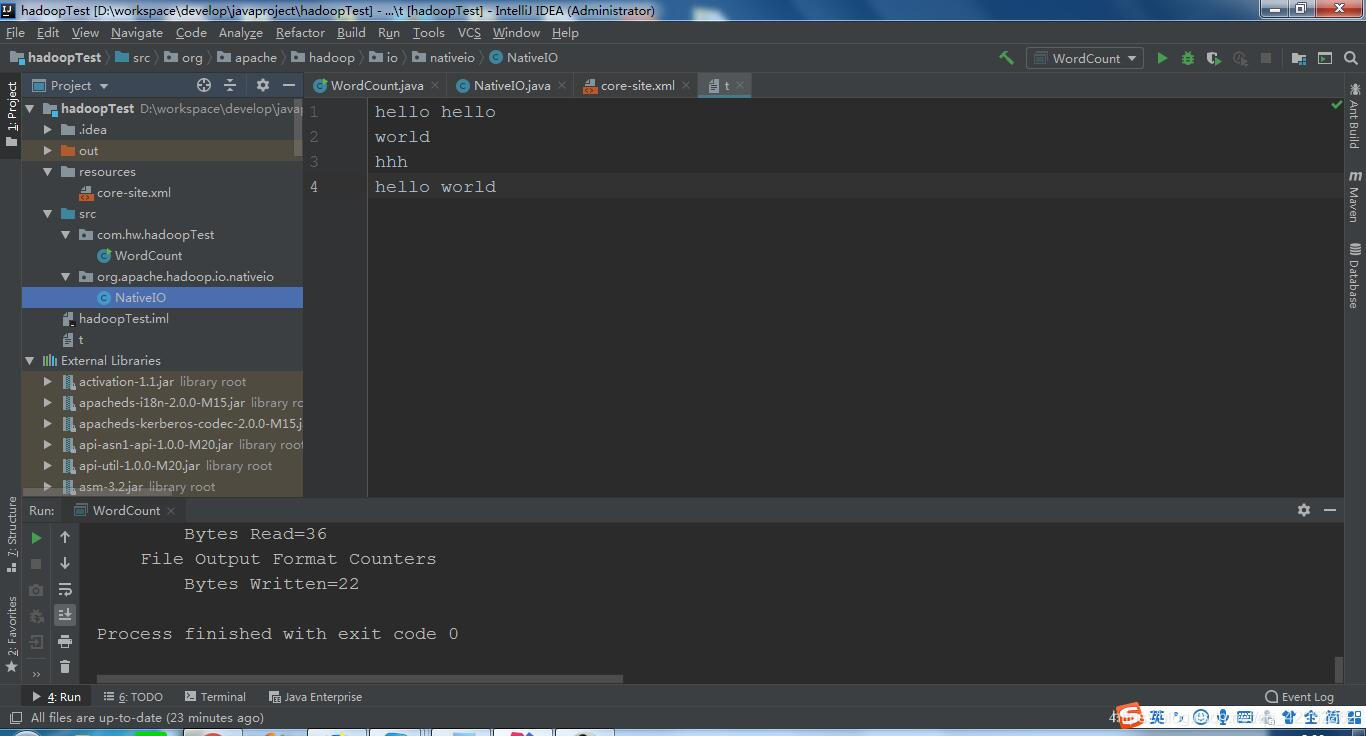Image resolution: width=1366 pixels, height=736 pixels.
Task: Click nativeio breadcrumb in navigation bar
Action: [x=452, y=58]
